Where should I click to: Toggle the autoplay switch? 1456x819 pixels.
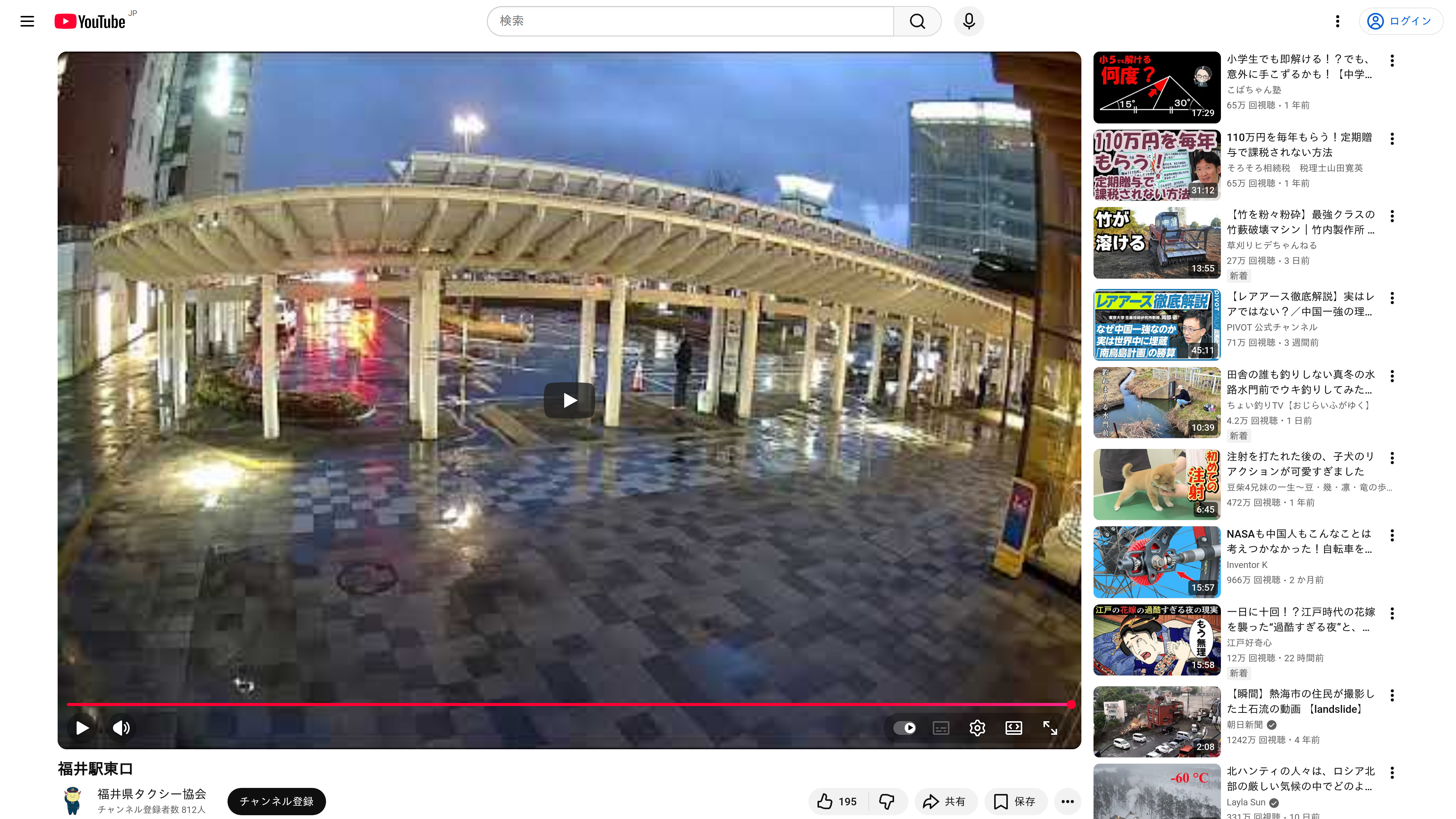click(x=905, y=728)
